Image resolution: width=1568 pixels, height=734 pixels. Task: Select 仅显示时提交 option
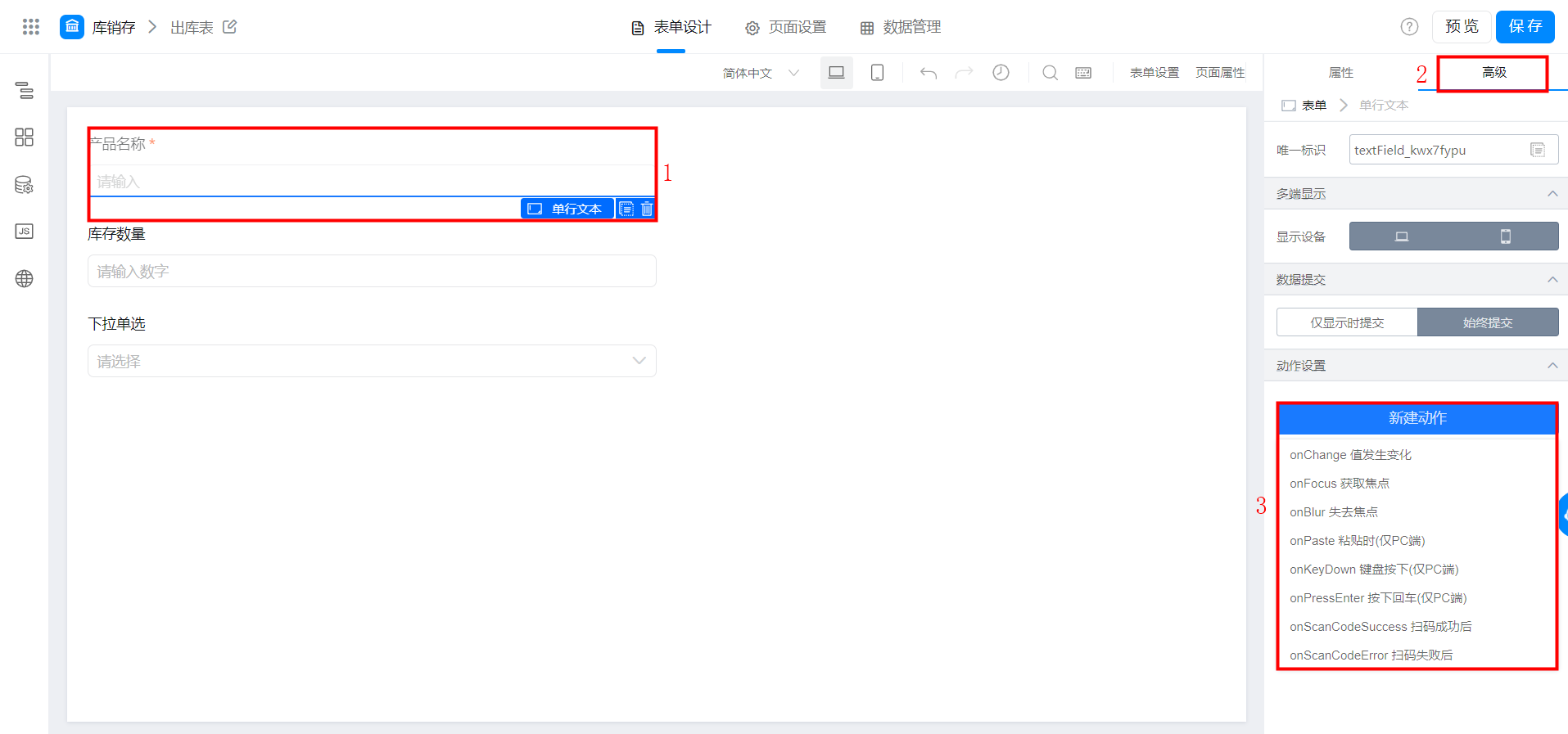tap(1347, 322)
